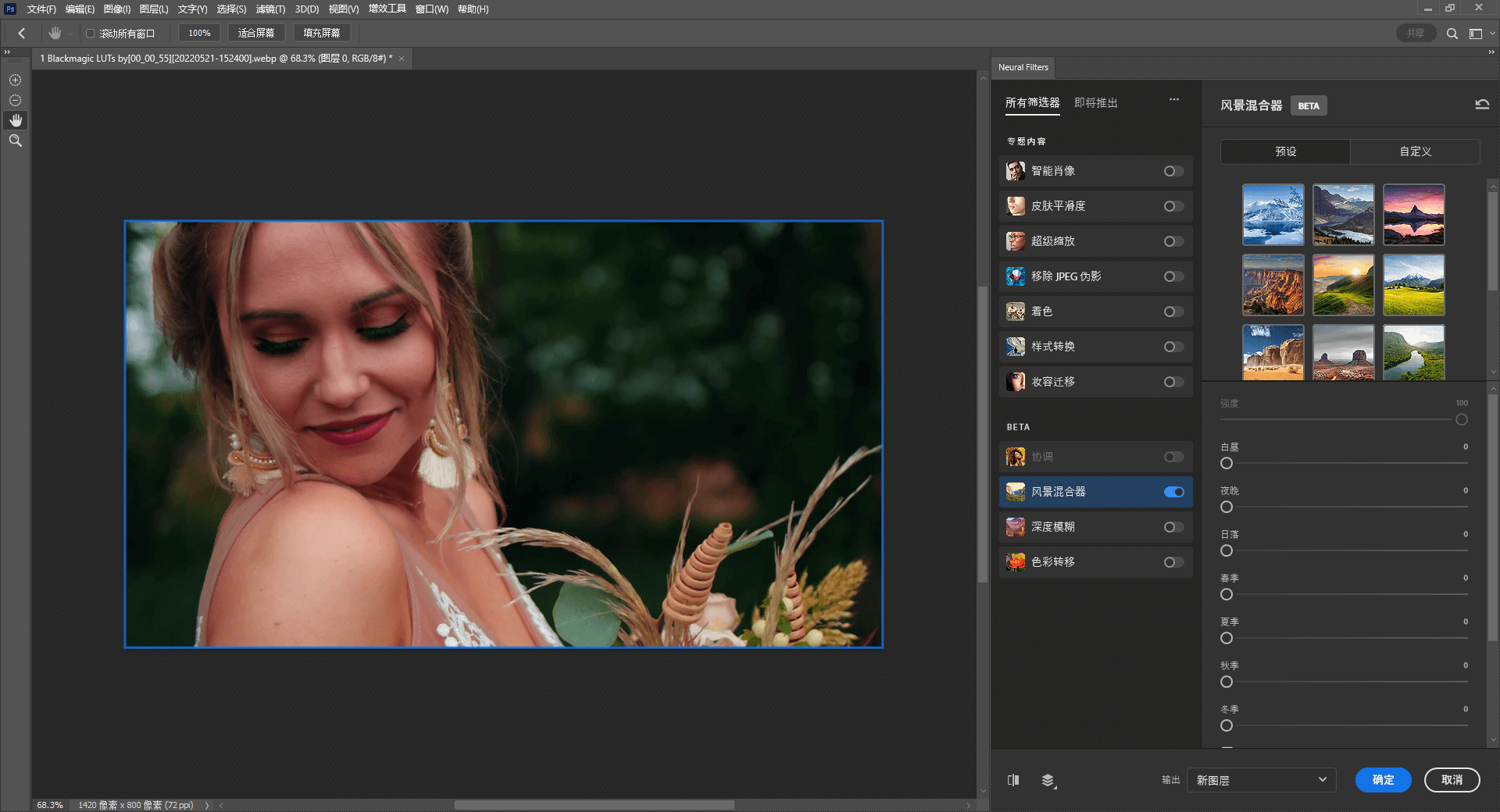This screenshot has width=1500, height=812.
Task: Click the Zoom Out icon in the toolbox
Action: (x=15, y=100)
